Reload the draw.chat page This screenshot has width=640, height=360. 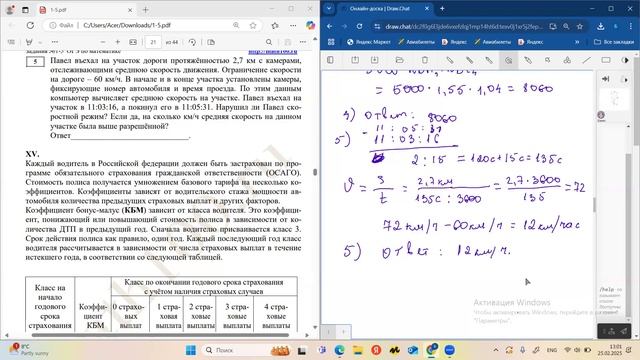[359, 26]
